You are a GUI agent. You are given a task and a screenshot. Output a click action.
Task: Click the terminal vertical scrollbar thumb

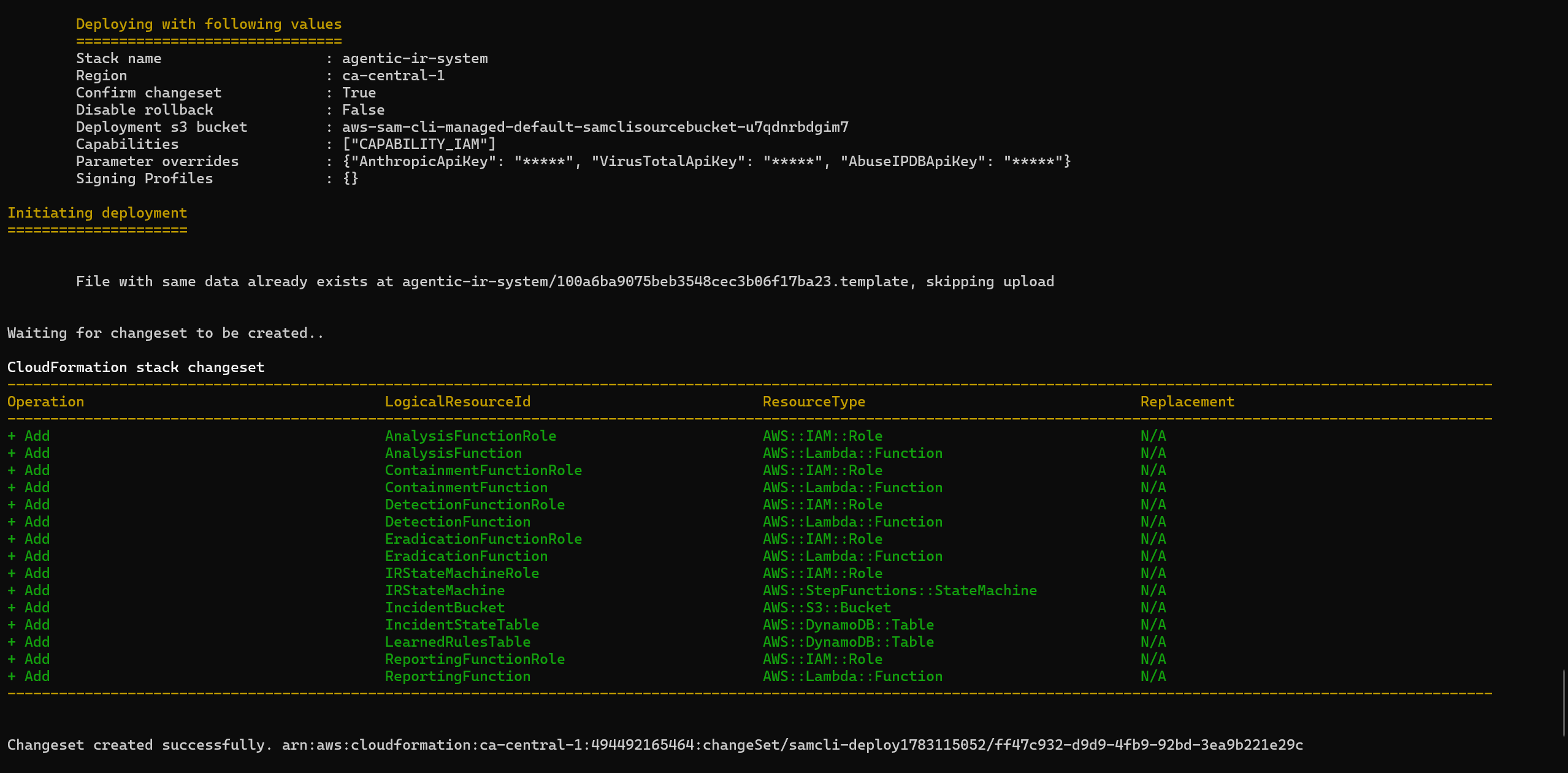pyautogui.click(x=1564, y=703)
